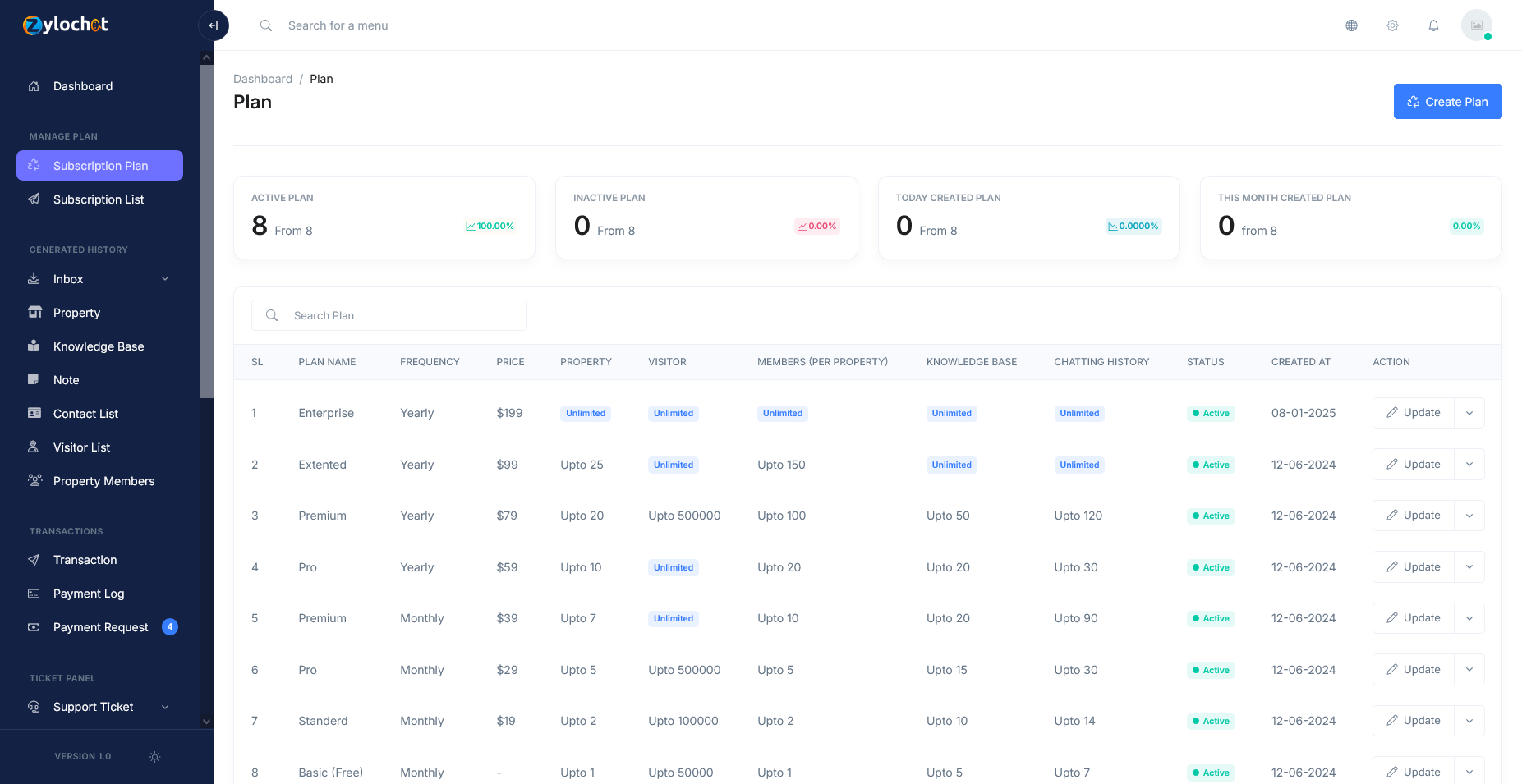Open the notifications bell
The image size is (1522, 784).
point(1433,25)
